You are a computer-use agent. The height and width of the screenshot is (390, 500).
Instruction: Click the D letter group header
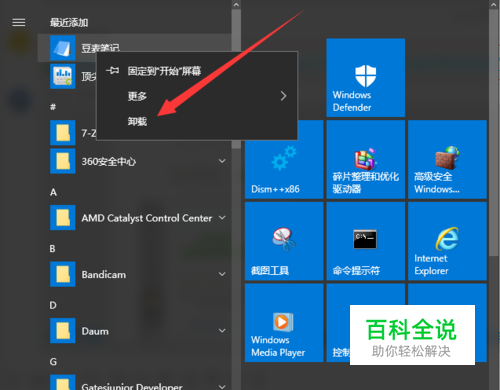pos(53,305)
